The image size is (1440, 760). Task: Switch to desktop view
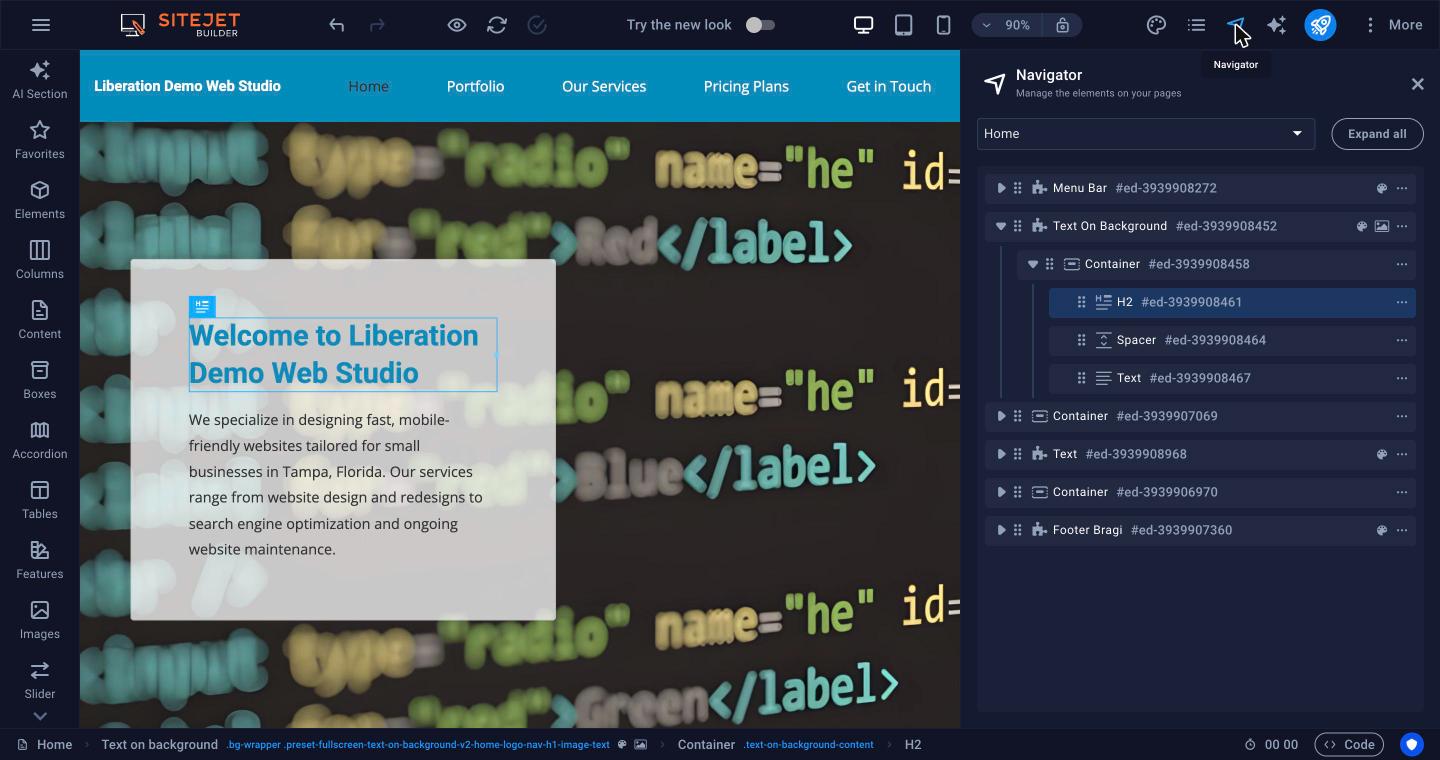(863, 25)
